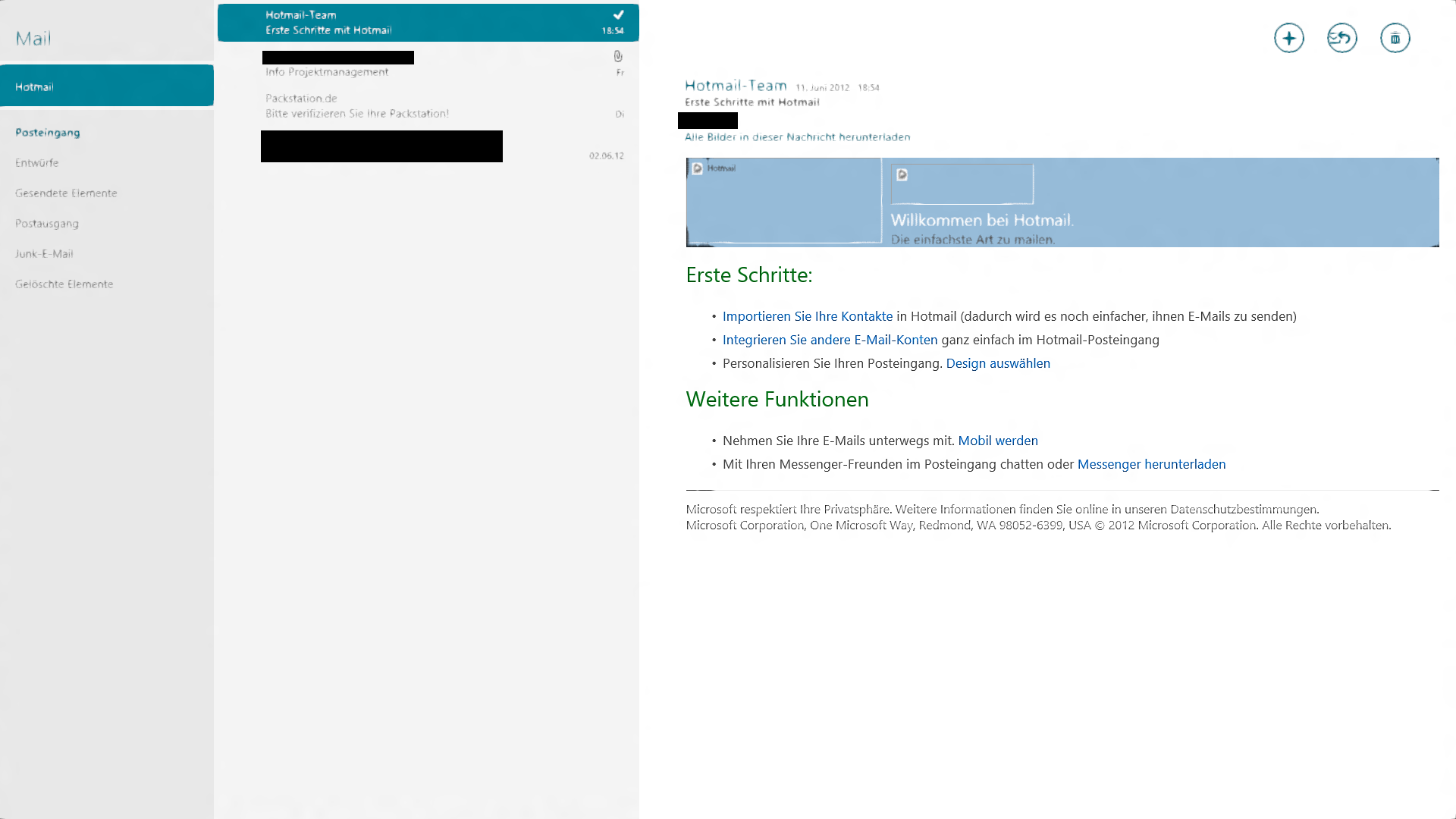Click Importieren Sie Ihre Kontakte link
The image size is (1456, 819).
pos(807,316)
